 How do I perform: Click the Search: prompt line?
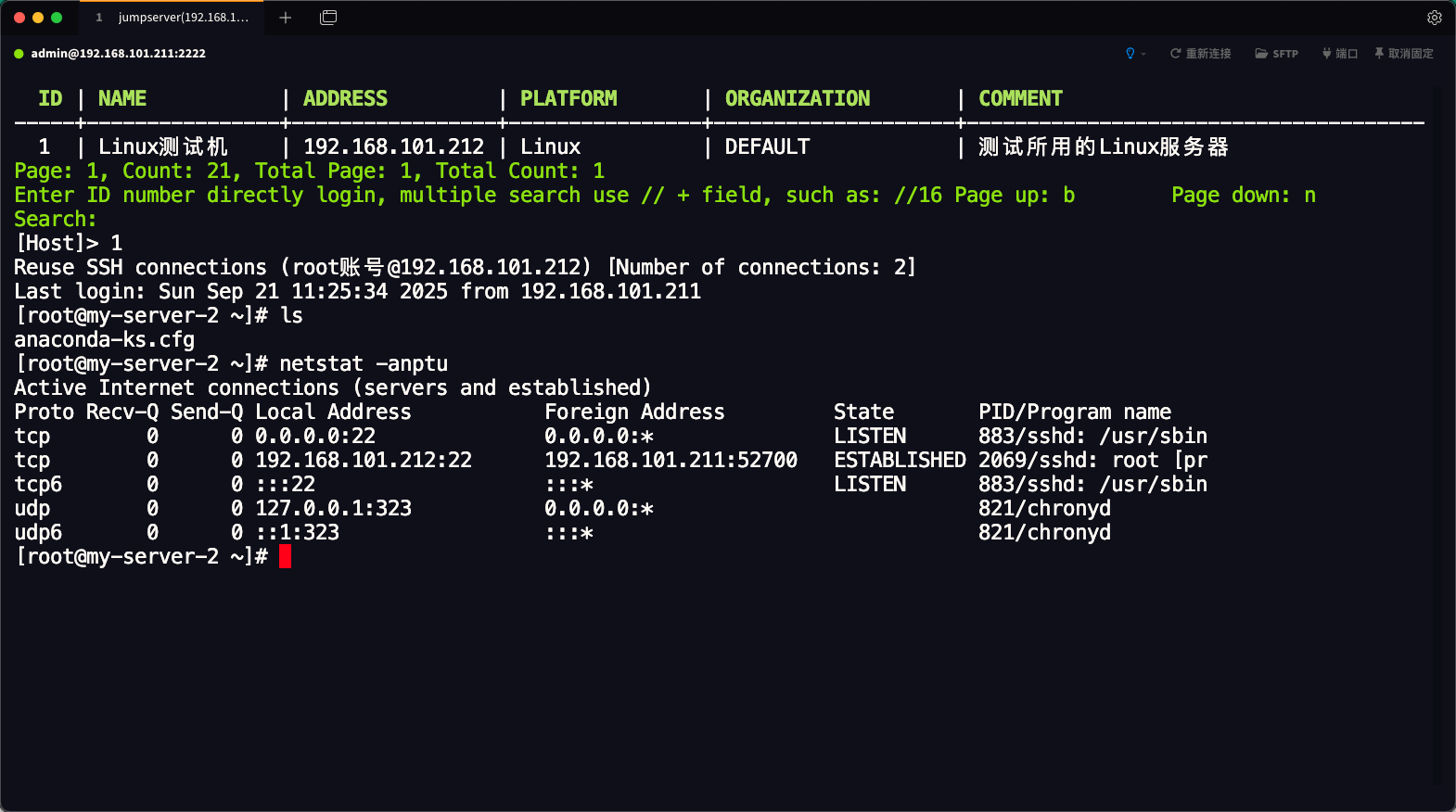click(x=56, y=219)
